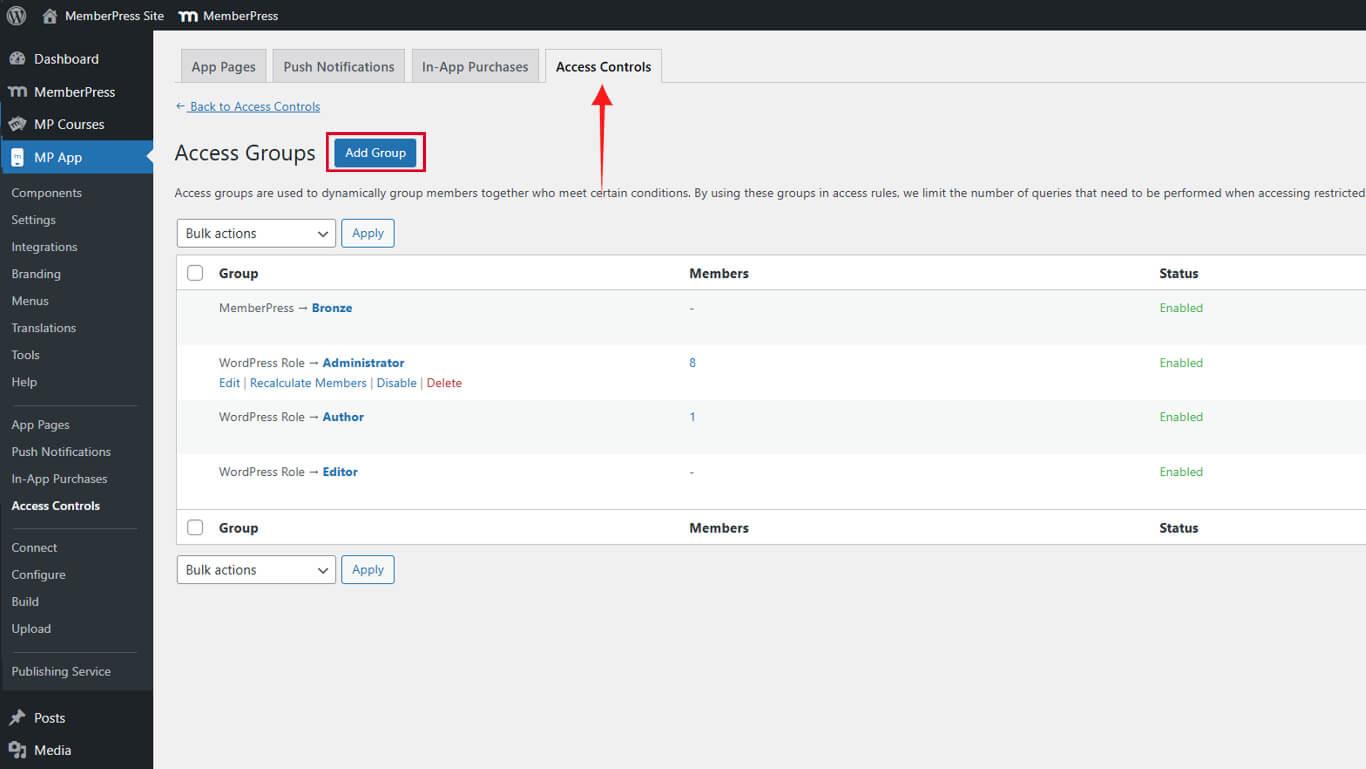The image size is (1366, 769).
Task: Click the MP App phone icon
Action: click(x=17, y=157)
